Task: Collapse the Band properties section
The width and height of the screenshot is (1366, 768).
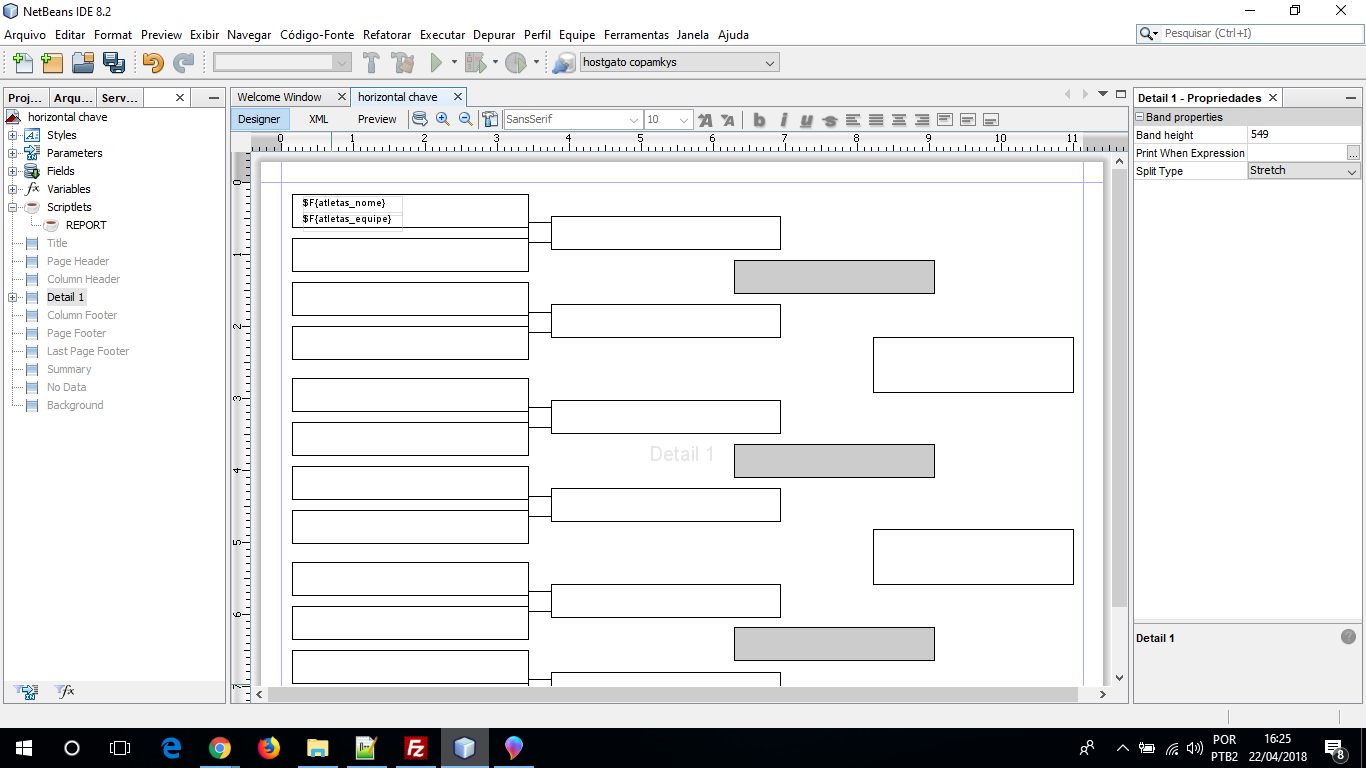Action: click(1140, 117)
